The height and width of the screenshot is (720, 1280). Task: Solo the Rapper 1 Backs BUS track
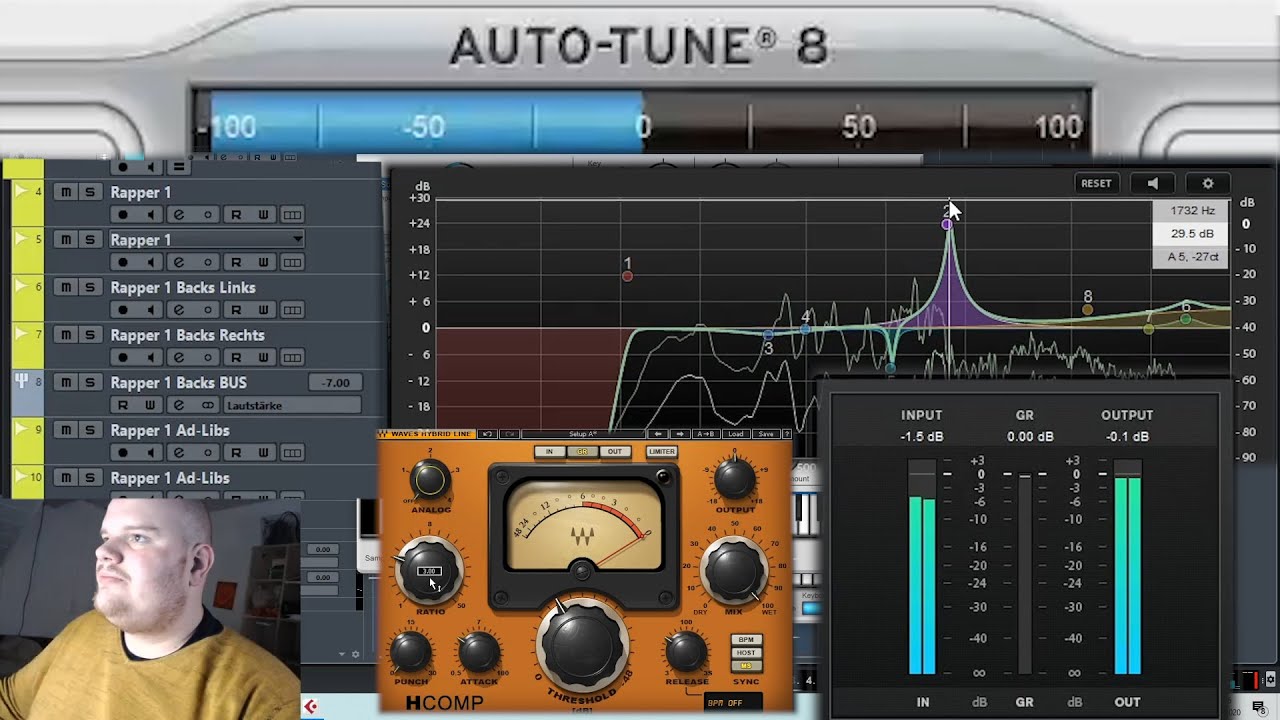[89, 382]
